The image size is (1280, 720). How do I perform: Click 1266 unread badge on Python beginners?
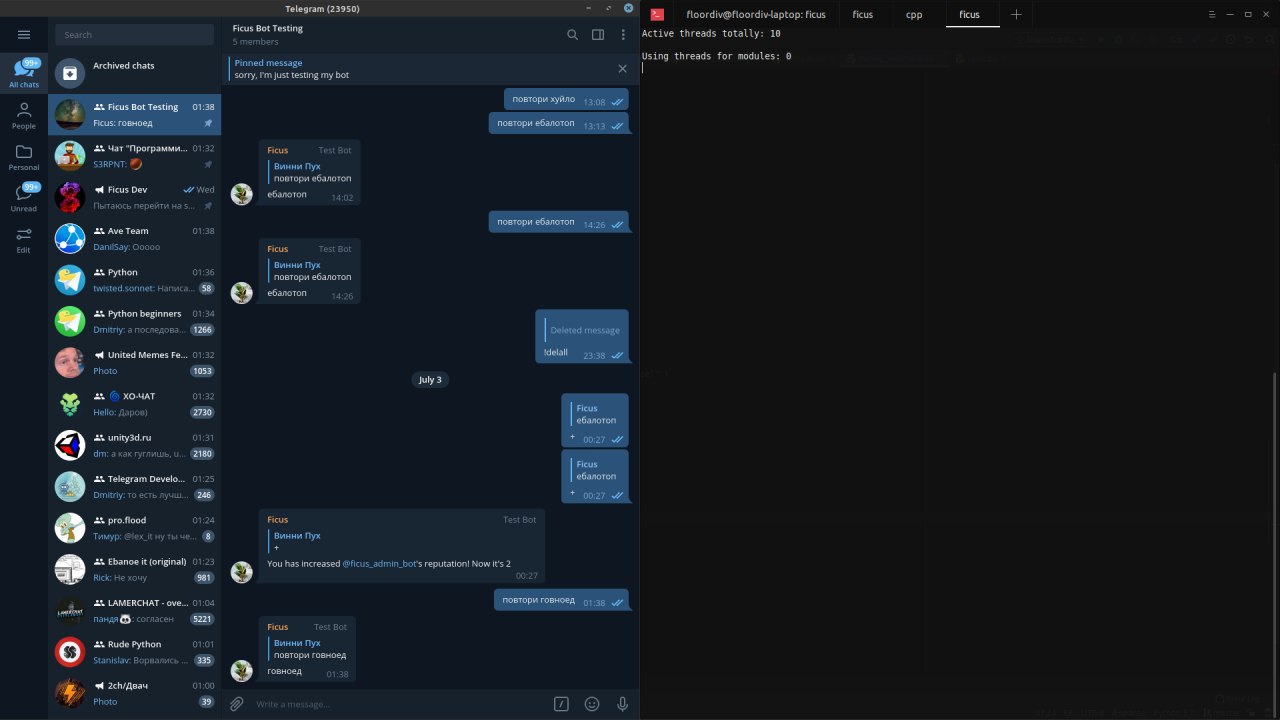coord(203,330)
